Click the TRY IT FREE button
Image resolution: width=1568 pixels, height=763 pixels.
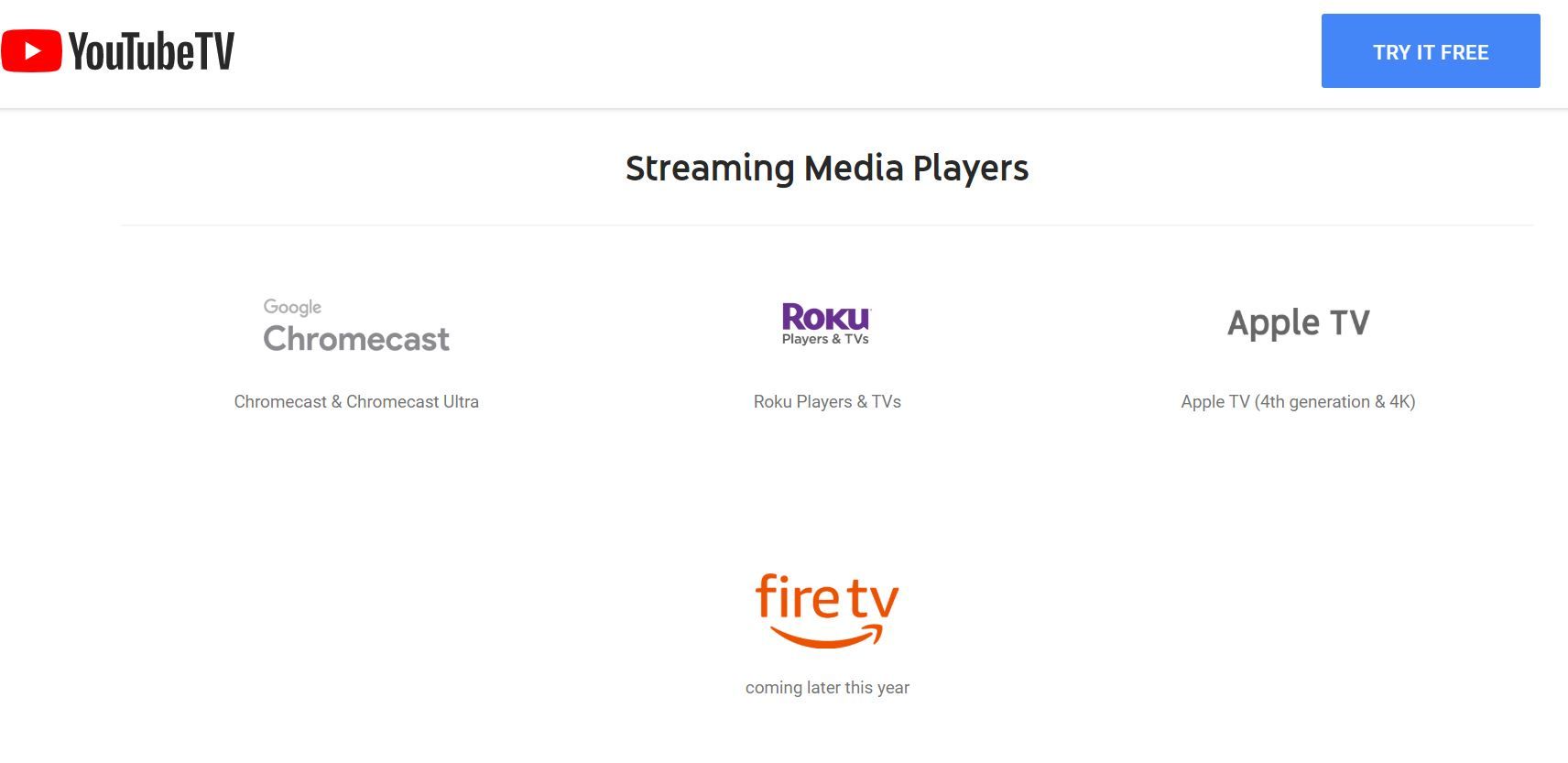(1431, 51)
